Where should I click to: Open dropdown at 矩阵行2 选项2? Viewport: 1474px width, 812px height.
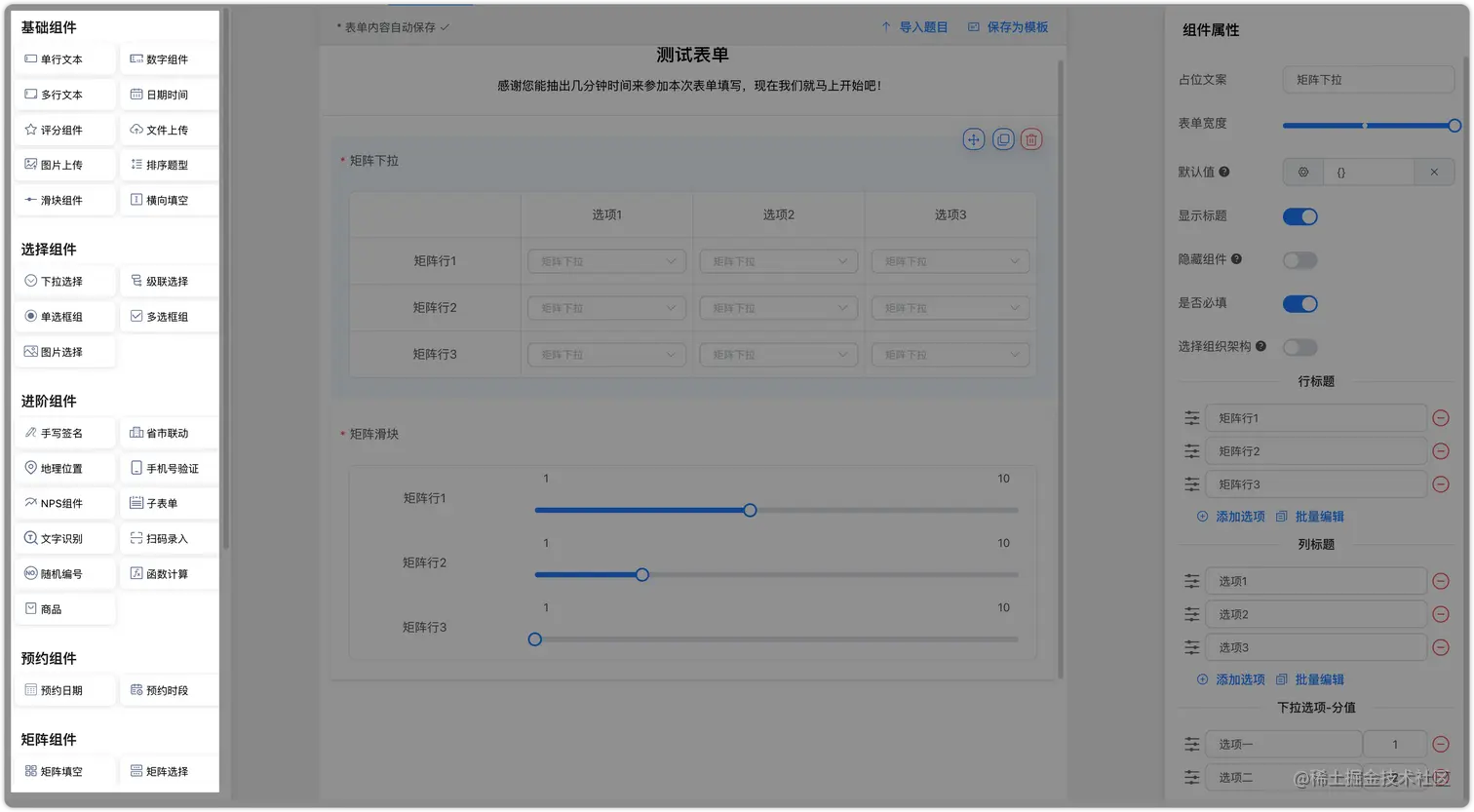778,308
